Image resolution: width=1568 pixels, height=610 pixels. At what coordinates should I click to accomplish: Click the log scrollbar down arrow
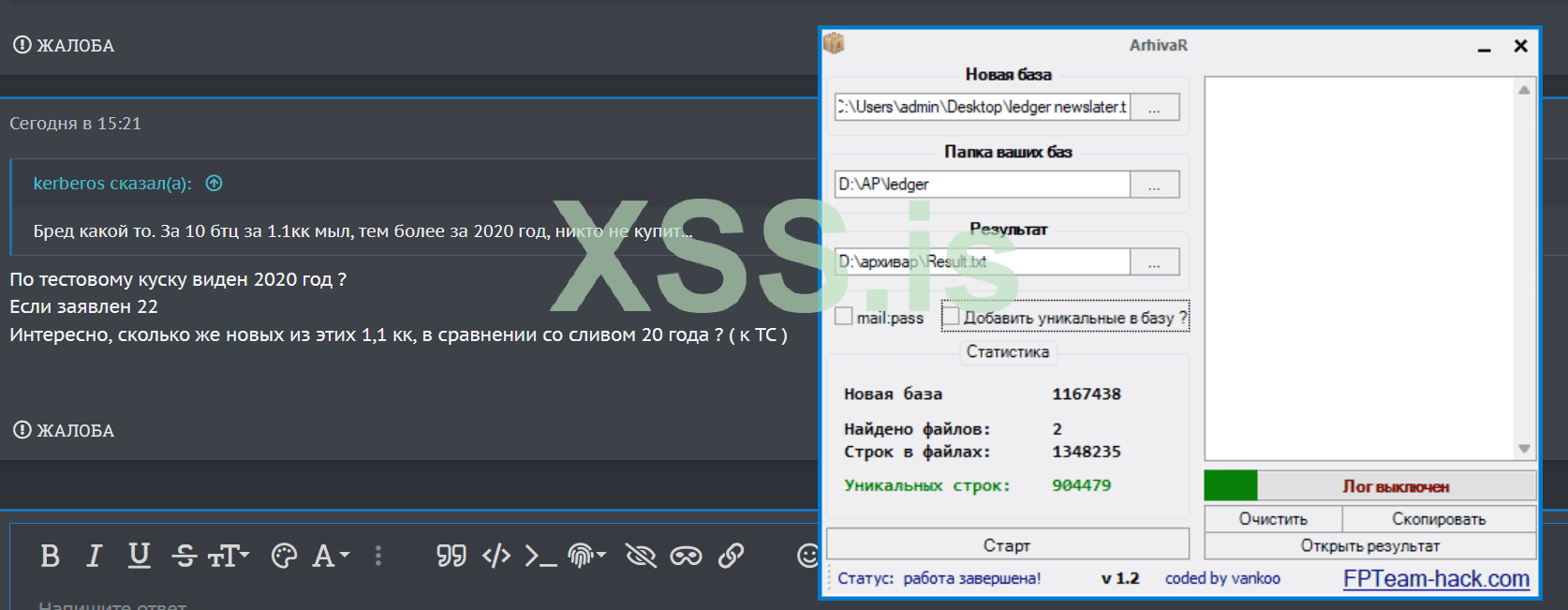[x=1524, y=449]
